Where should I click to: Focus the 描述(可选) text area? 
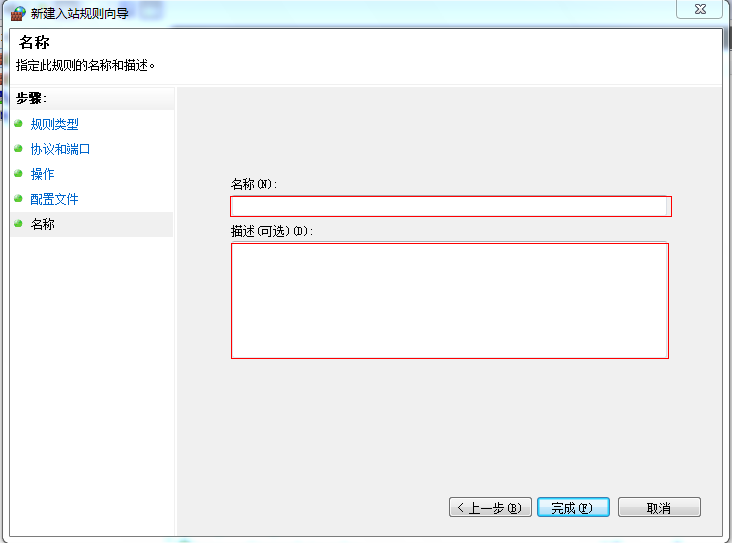[450, 301]
